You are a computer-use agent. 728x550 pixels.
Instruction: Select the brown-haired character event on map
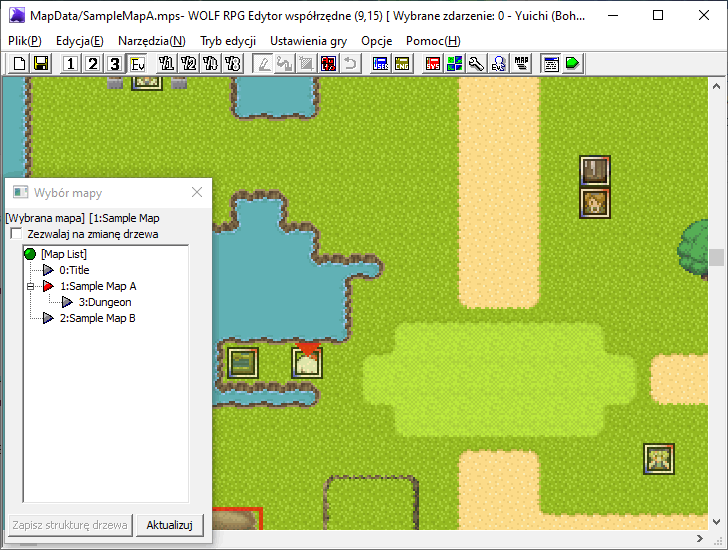[x=595, y=203]
